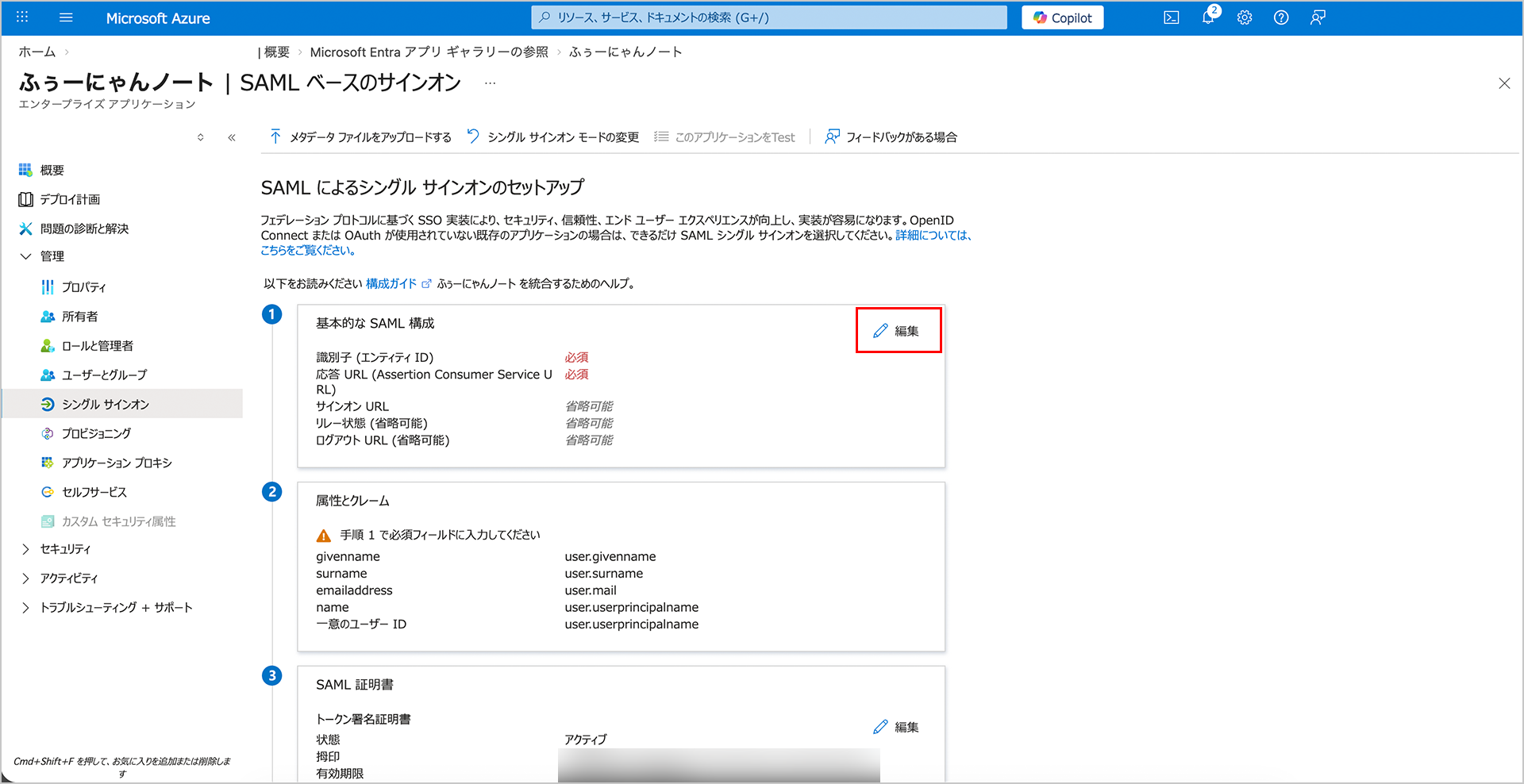Launch Copilot from the top bar
The image size is (1524, 784).
point(1062,17)
